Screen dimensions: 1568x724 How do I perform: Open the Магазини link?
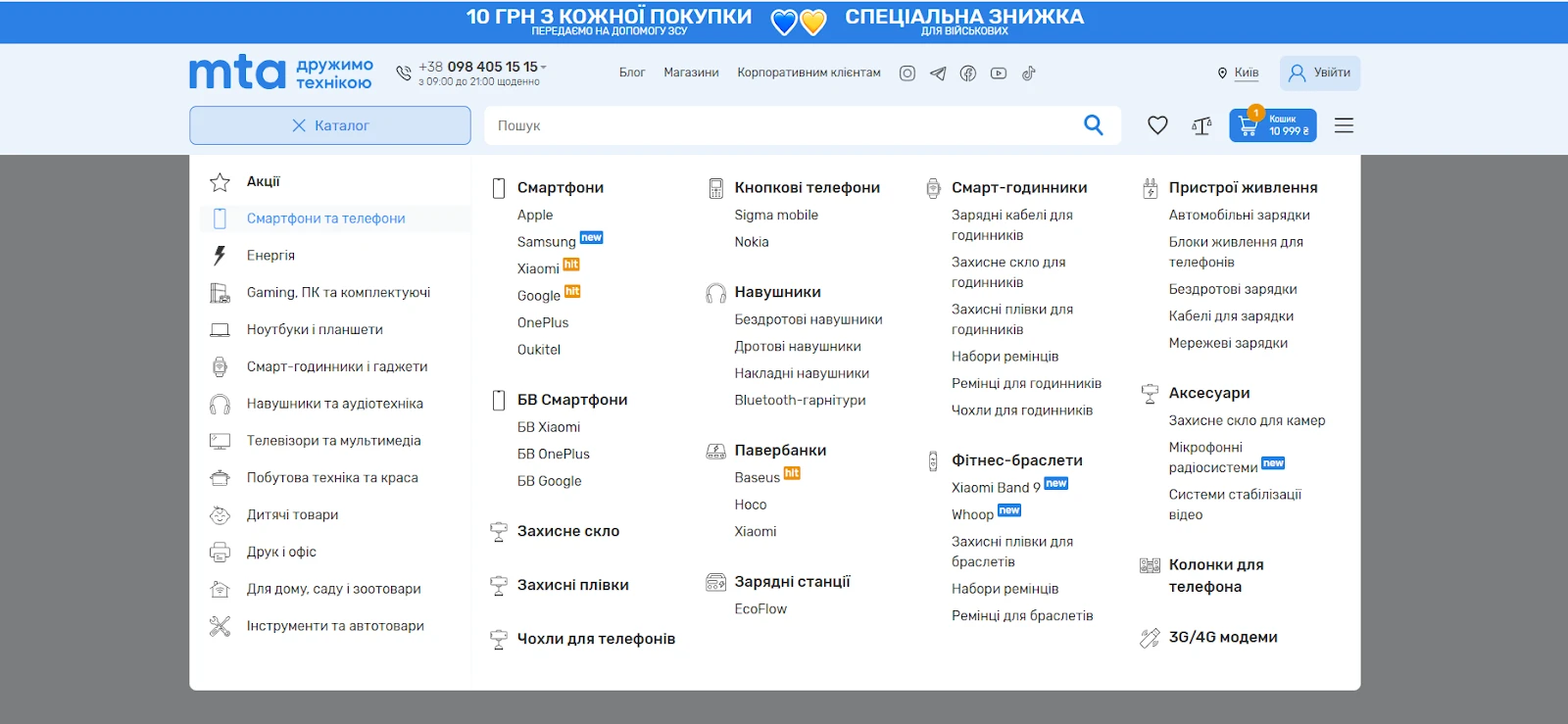click(691, 72)
